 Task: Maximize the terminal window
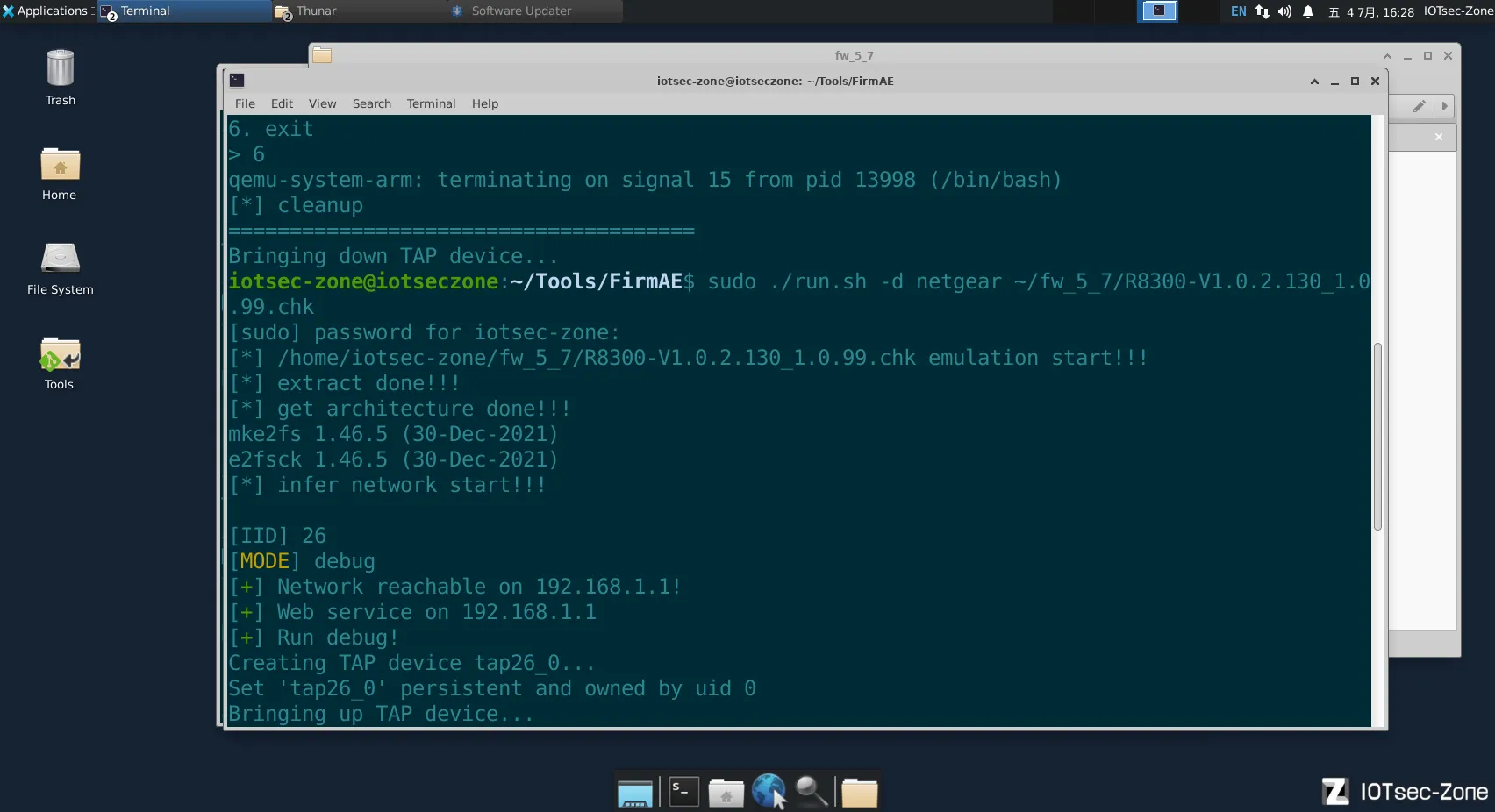click(1355, 82)
